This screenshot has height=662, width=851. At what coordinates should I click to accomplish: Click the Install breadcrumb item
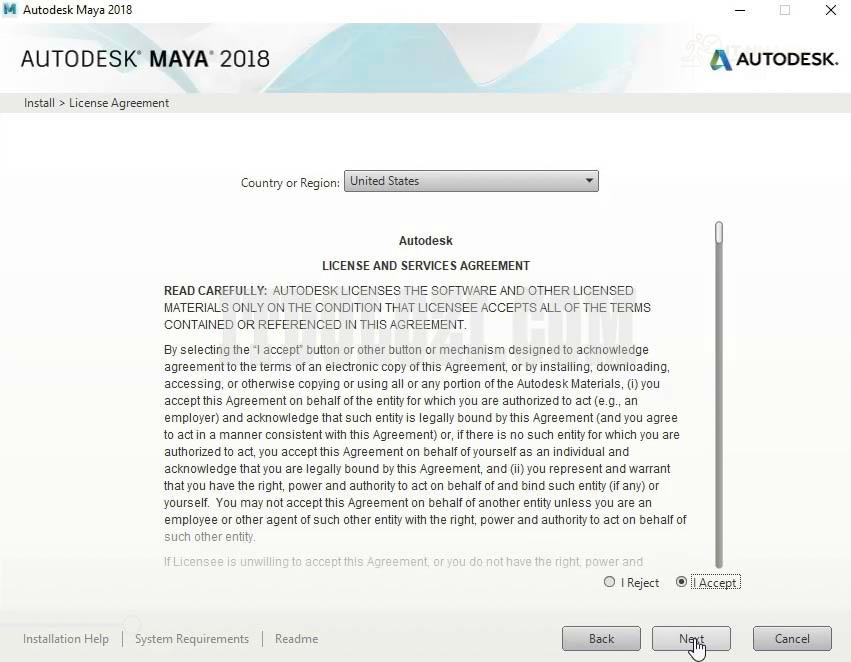pos(39,103)
